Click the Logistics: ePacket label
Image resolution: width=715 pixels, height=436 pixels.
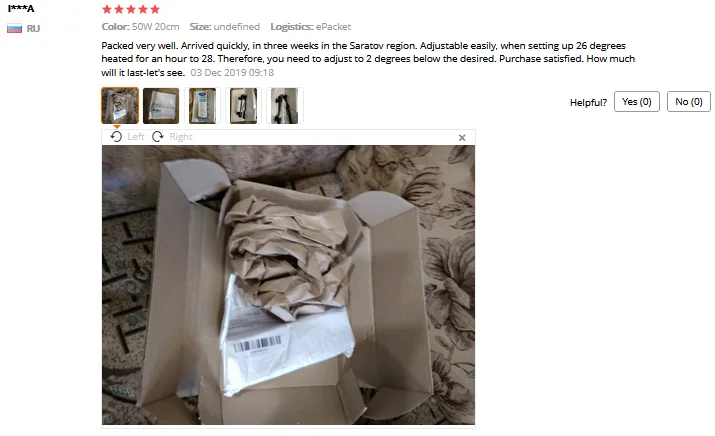pyautogui.click(x=311, y=27)
